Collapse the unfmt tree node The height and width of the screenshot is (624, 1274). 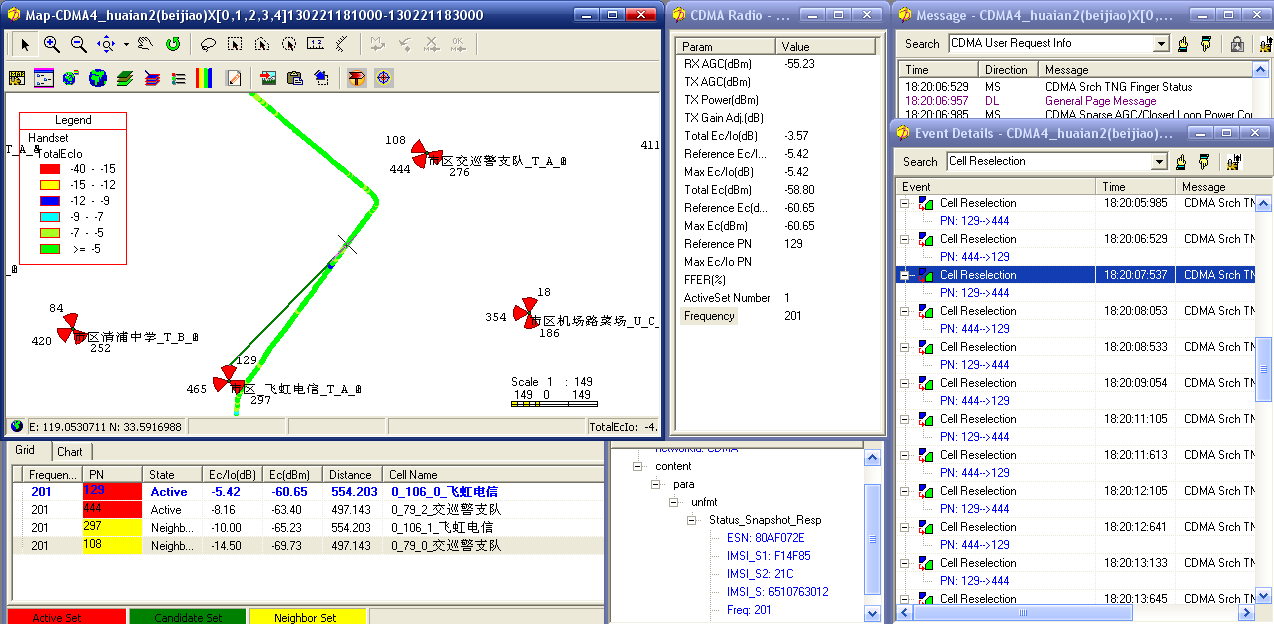(x=674, y=502)
